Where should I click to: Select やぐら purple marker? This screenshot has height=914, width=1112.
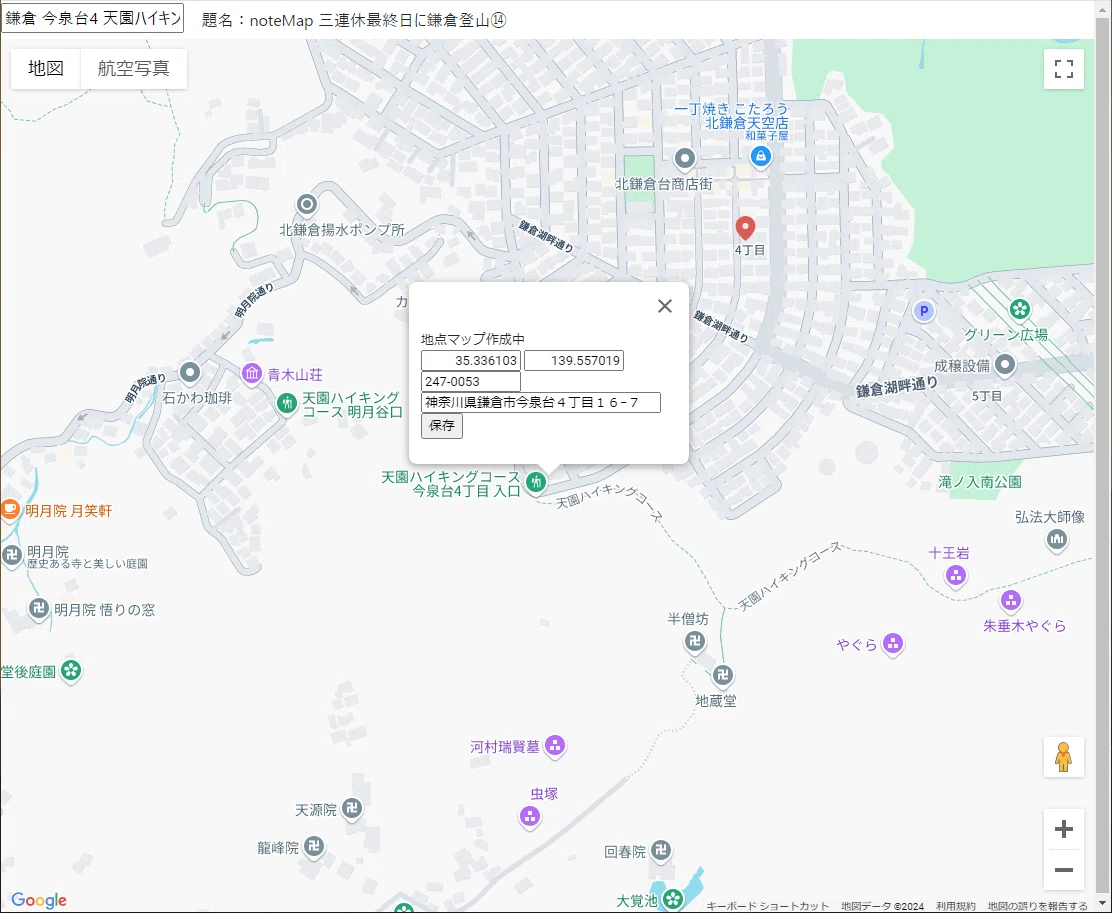pyautogui.click(x=893, y=644)
